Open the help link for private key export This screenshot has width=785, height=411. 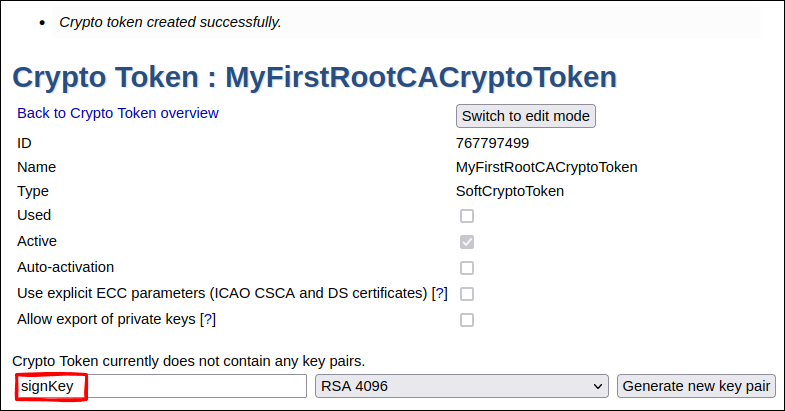click(x=208, y=319)
